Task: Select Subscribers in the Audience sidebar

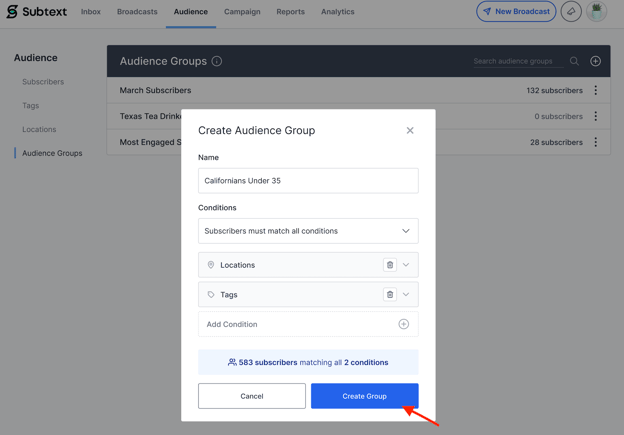Action: 43,82
